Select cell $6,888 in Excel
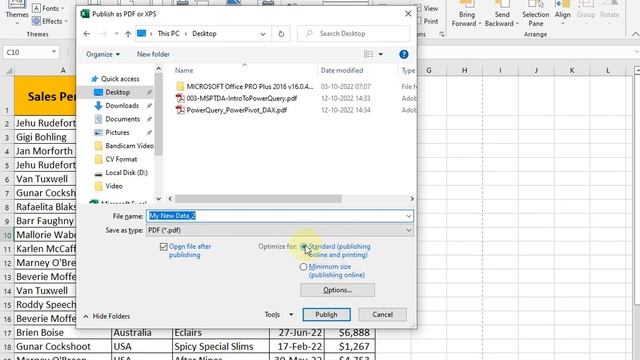This screenshot has width=640, height=360. point(350,333)
